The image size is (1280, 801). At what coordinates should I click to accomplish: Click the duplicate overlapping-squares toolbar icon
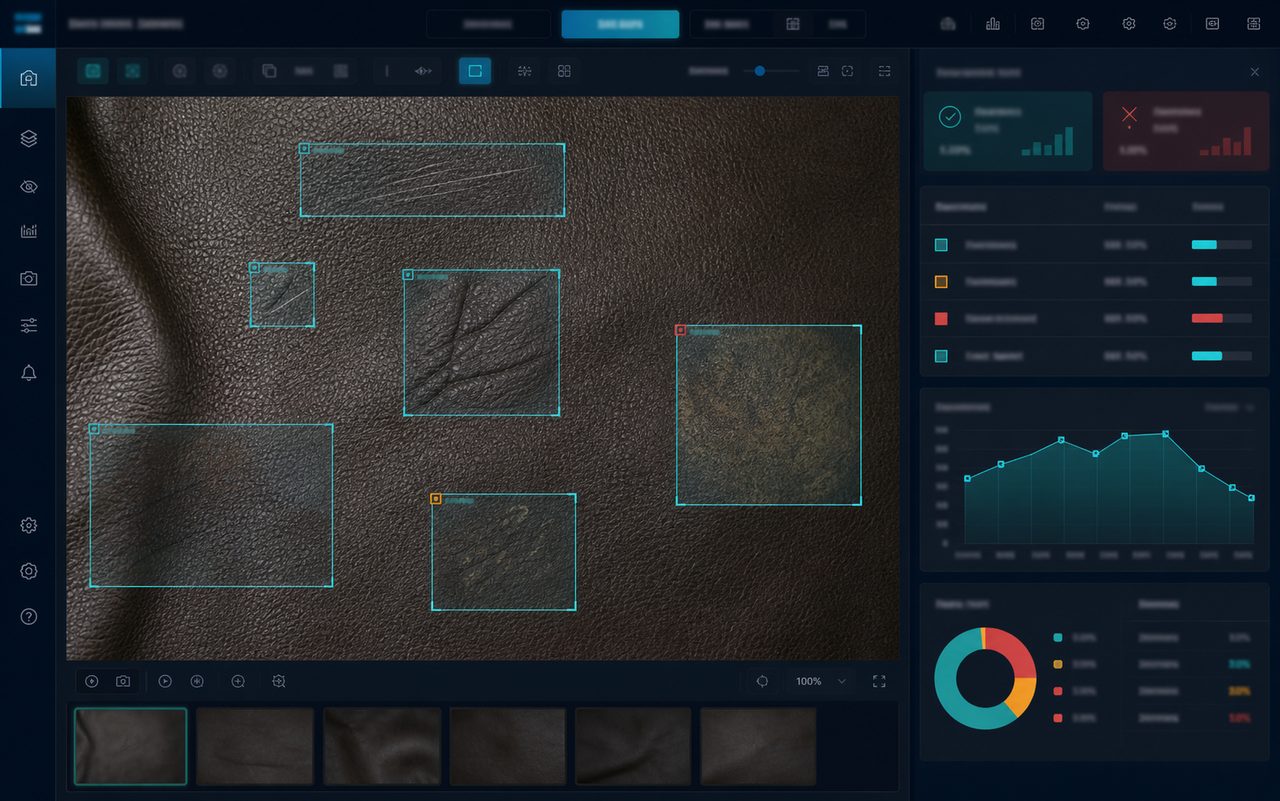pos(269,71)
